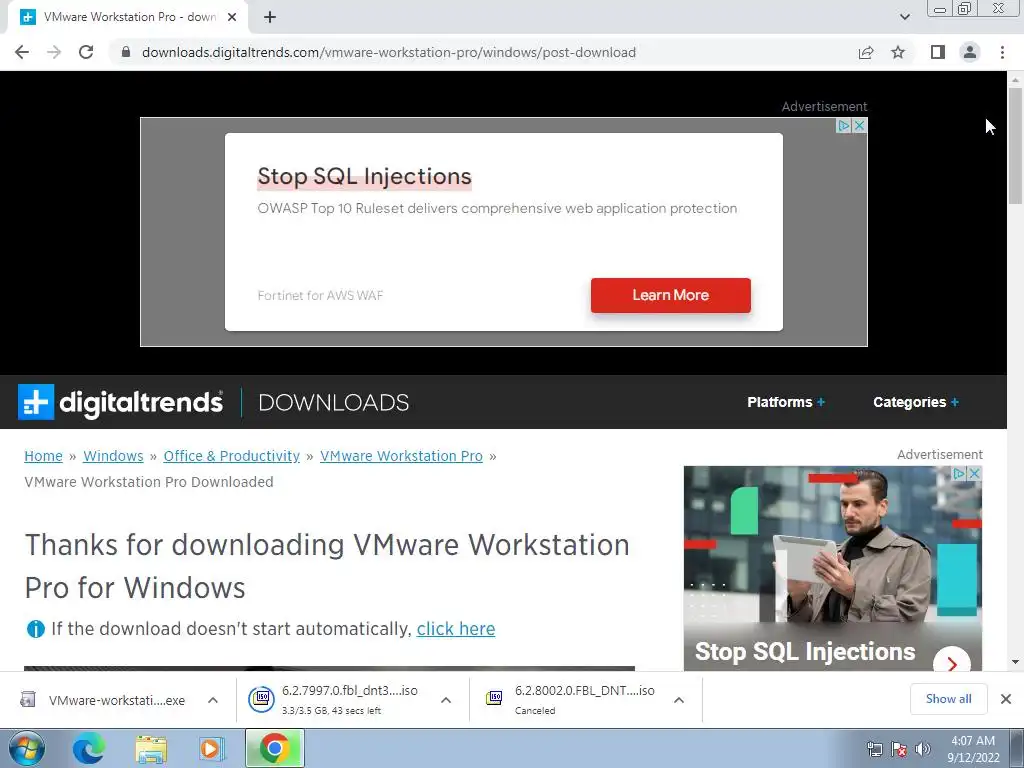Image resolution: width=1024 pixels, height=768 pixels.
Task: Click the forward navigation arrow
Action: click(x=54, y=52)
